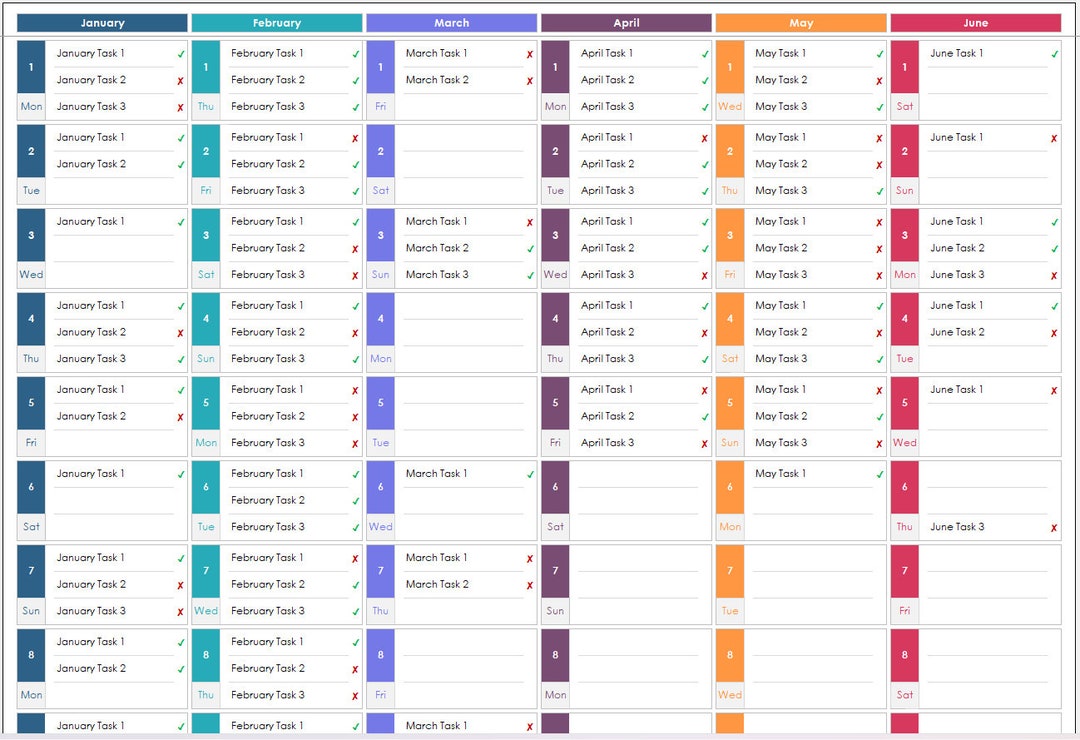Select "May Task 1" on May 3
Image resolution: width=1080 pixels, height=740 pixels.
coord(780,221)
